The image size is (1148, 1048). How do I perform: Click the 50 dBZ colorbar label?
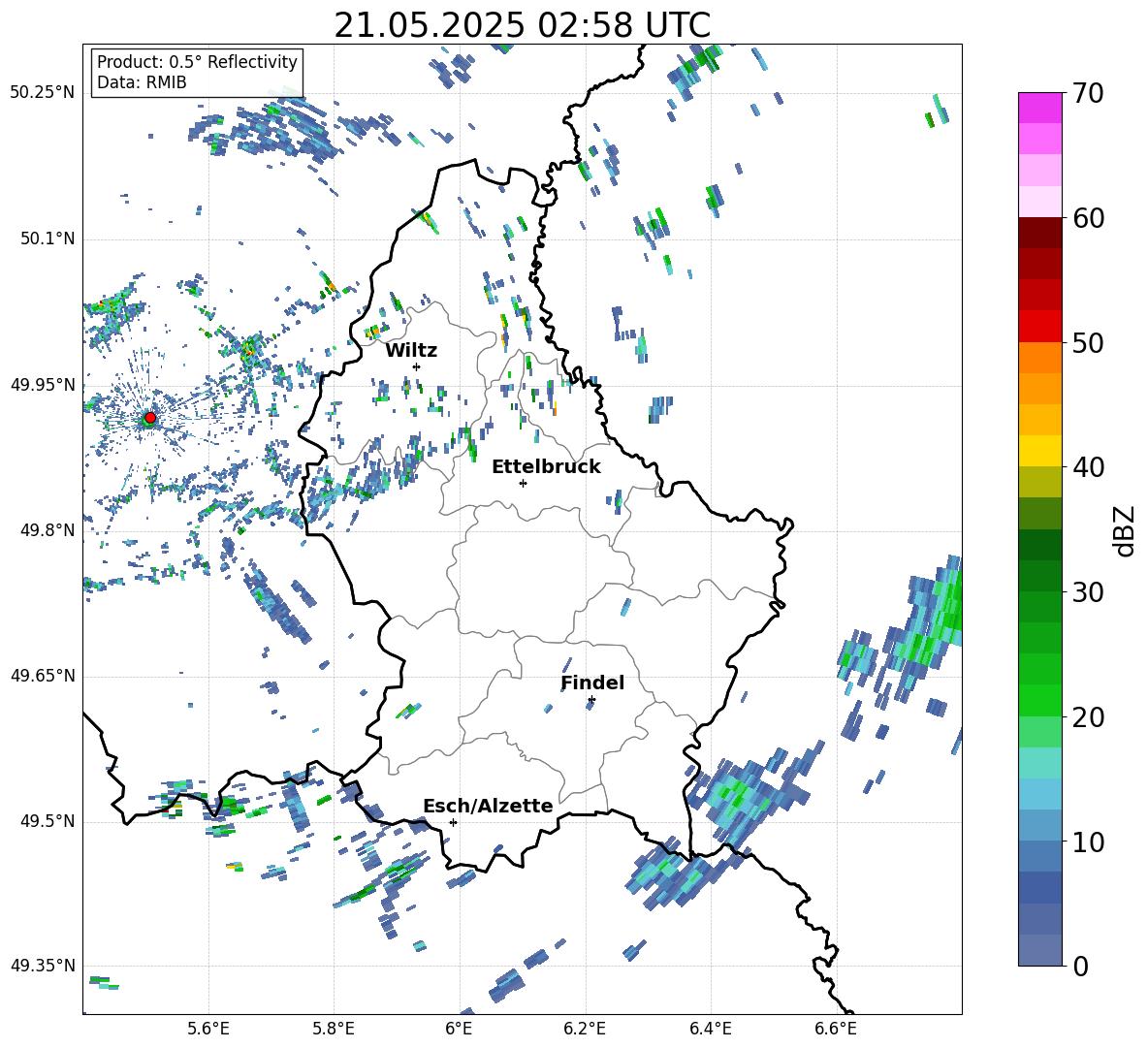coord(1088,343)
